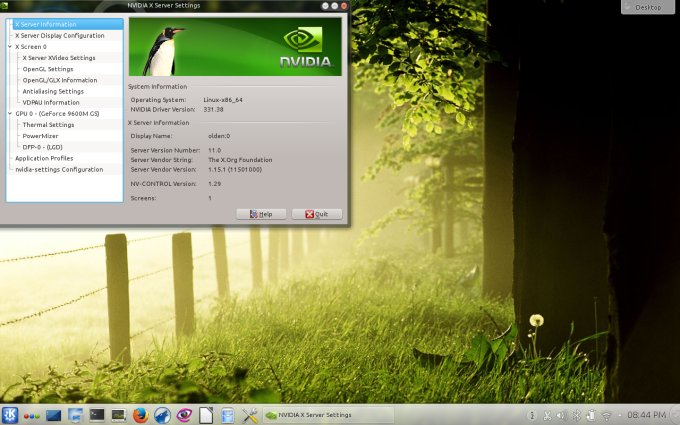680x425 pixels.
Task: Select DFP-0 - (LGD) display
Action: click(42, 147)
